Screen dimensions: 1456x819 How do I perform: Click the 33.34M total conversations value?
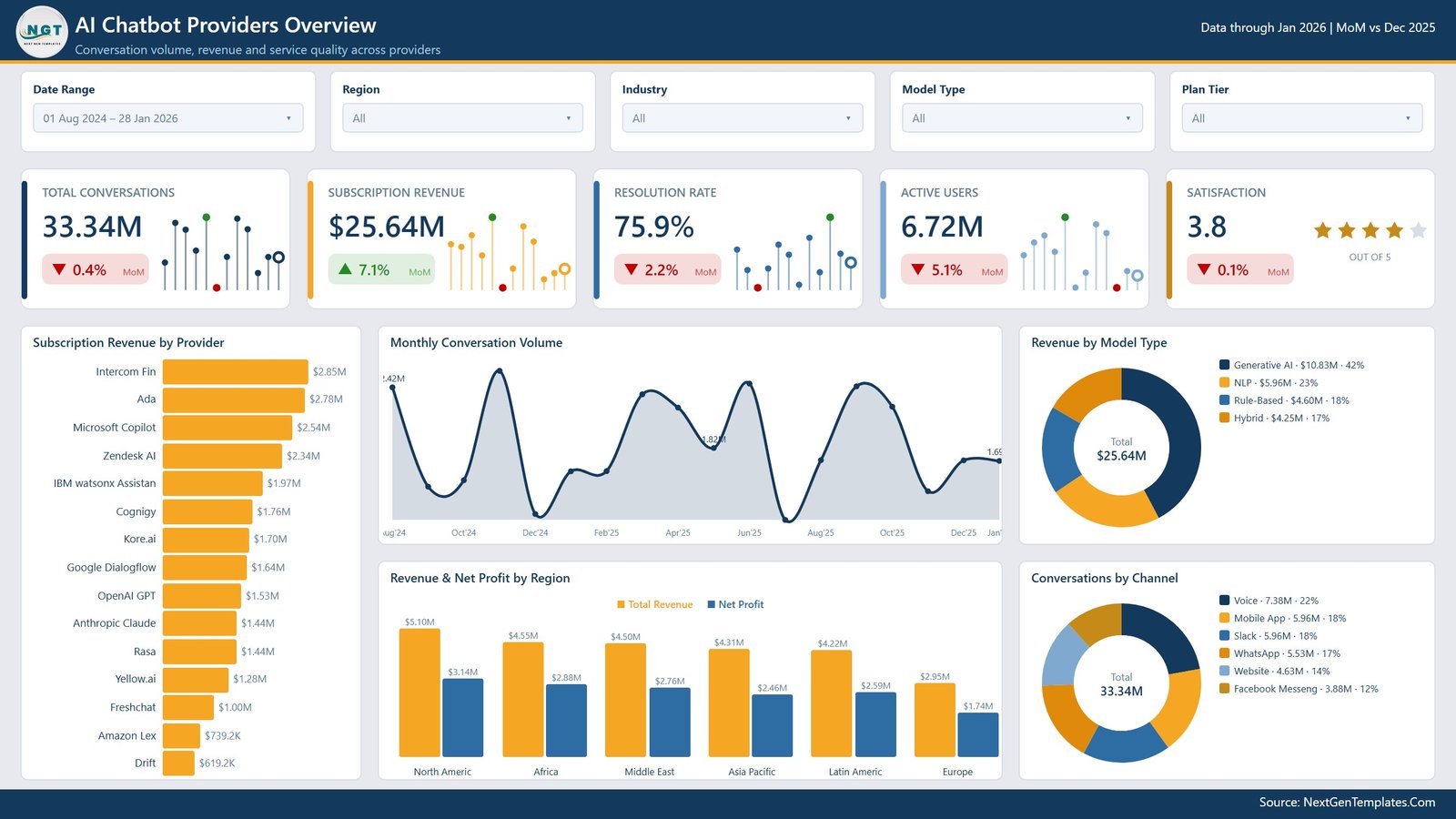pos(92,227)
